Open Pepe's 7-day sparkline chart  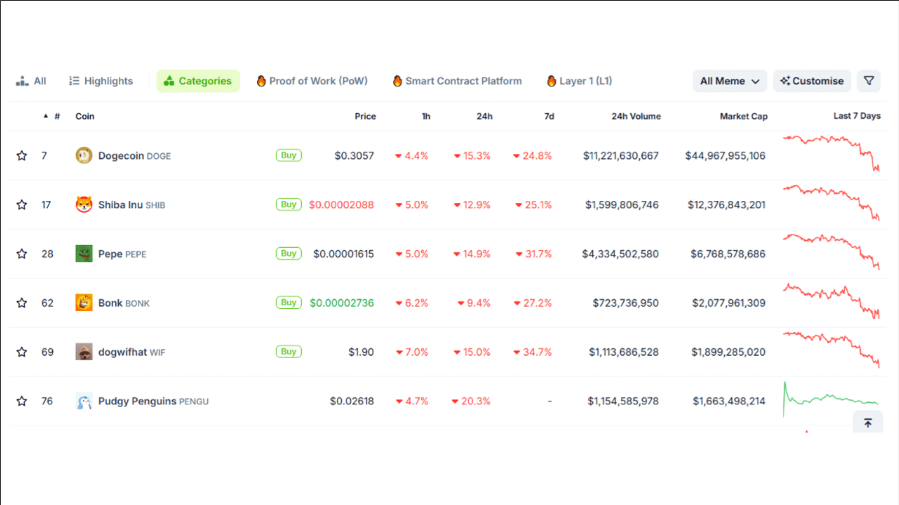coord(831,251)
